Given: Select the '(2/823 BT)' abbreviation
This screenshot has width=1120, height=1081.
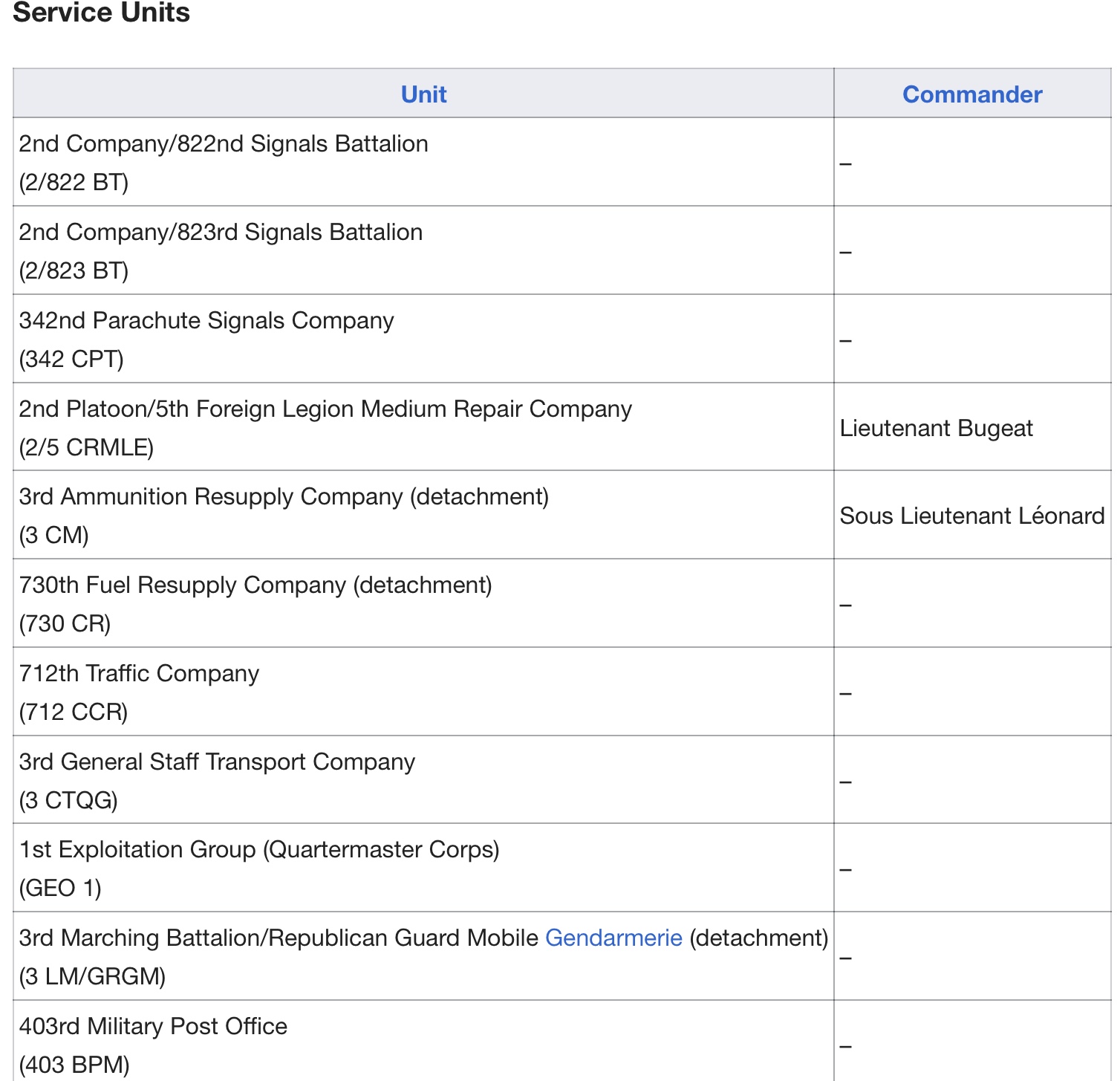Looking at the screenshot, I should tap(74, 270).
